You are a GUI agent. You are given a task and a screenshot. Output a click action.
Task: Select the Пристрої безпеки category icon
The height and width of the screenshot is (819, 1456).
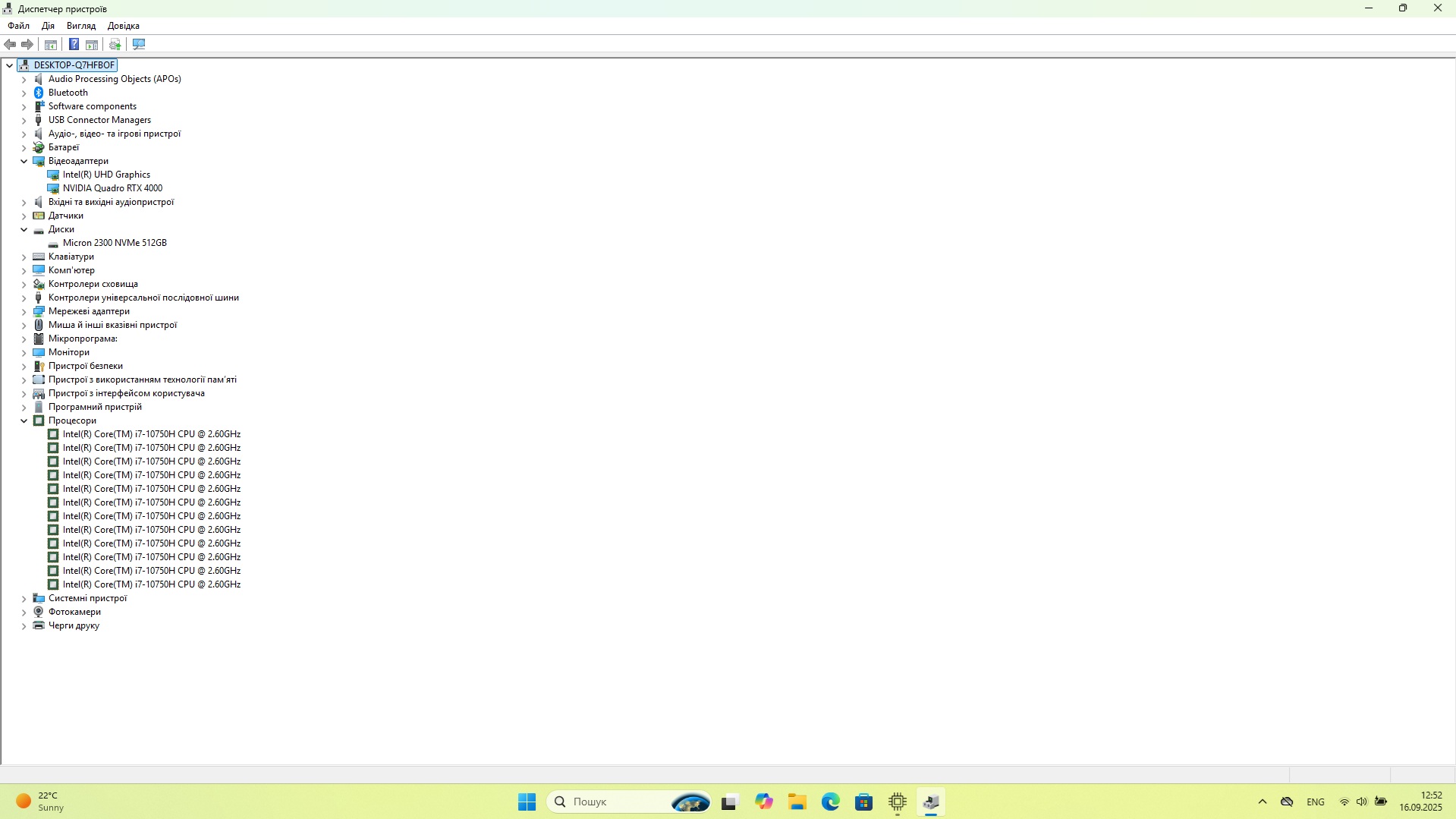[x=39, y=366]
